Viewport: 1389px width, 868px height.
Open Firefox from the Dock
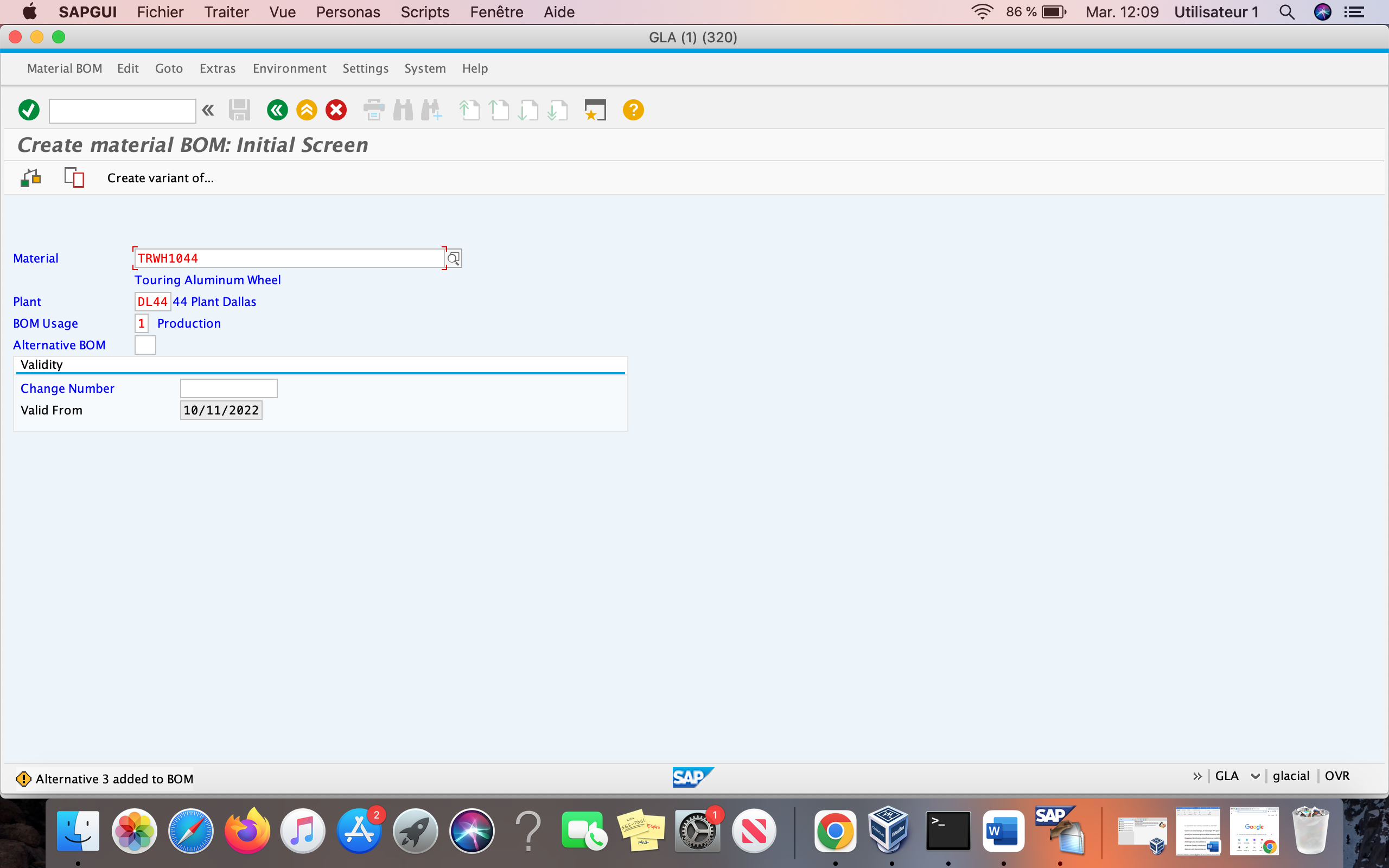(247, 831)
